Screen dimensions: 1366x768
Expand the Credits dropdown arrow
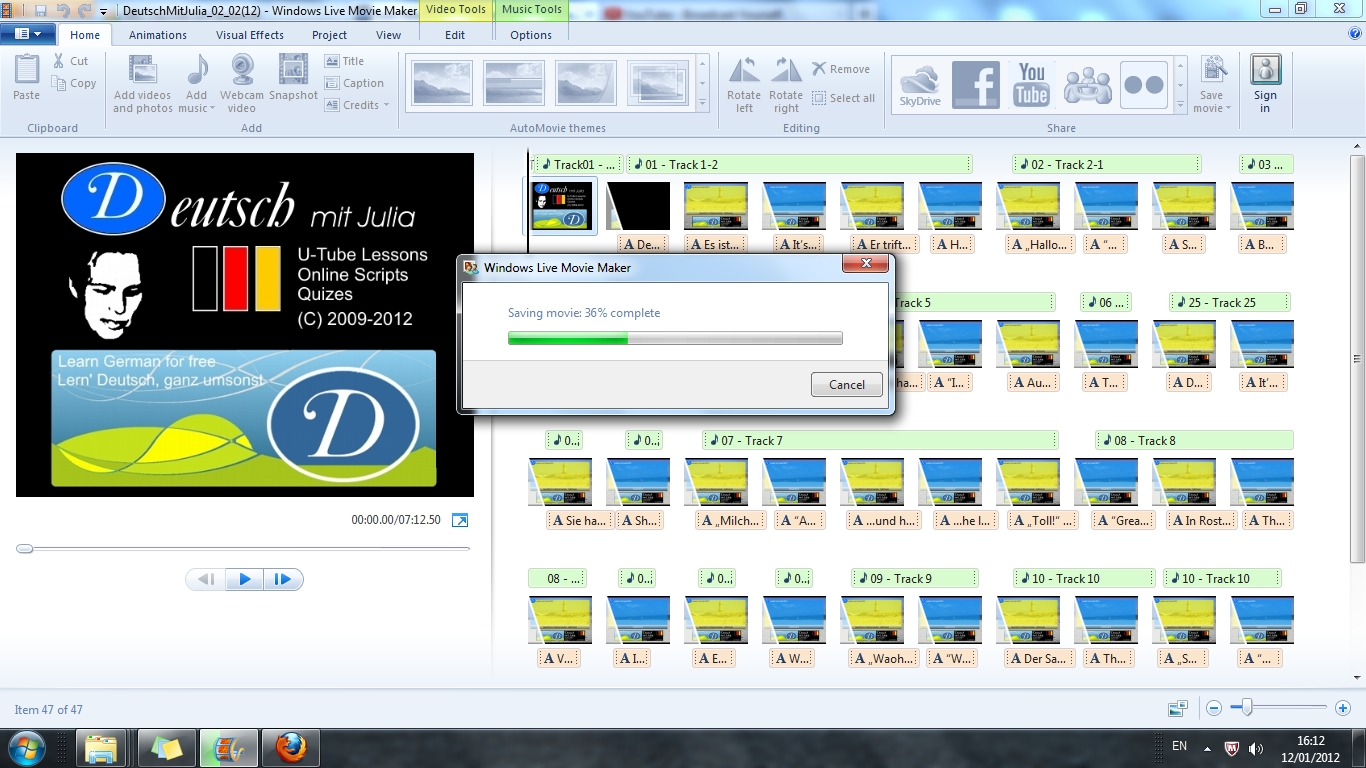tap(386, 105)
